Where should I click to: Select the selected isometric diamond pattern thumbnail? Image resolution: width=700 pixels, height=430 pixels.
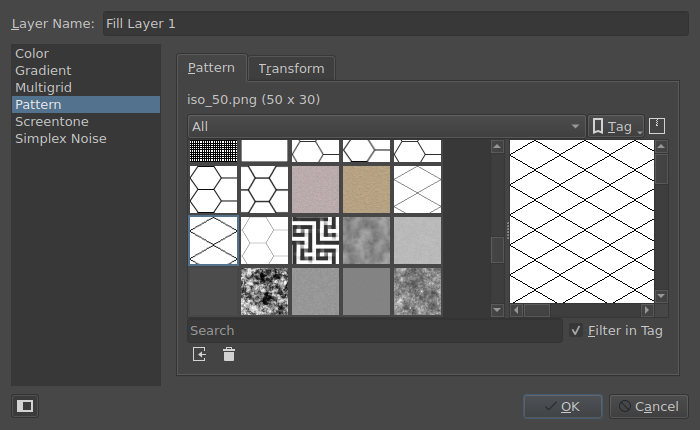213,240
